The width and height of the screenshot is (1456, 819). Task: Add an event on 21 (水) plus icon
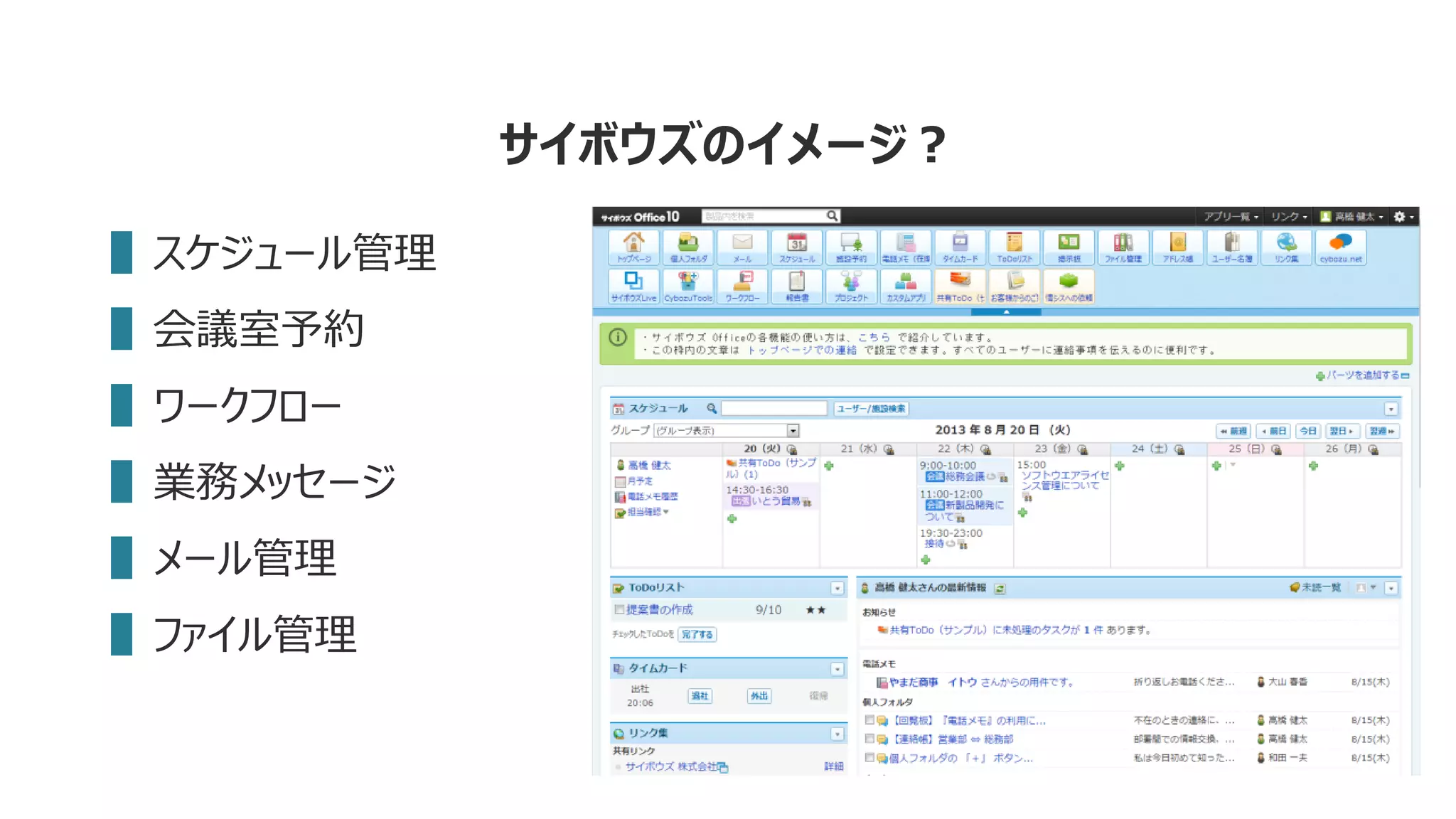tap(829, 466)
